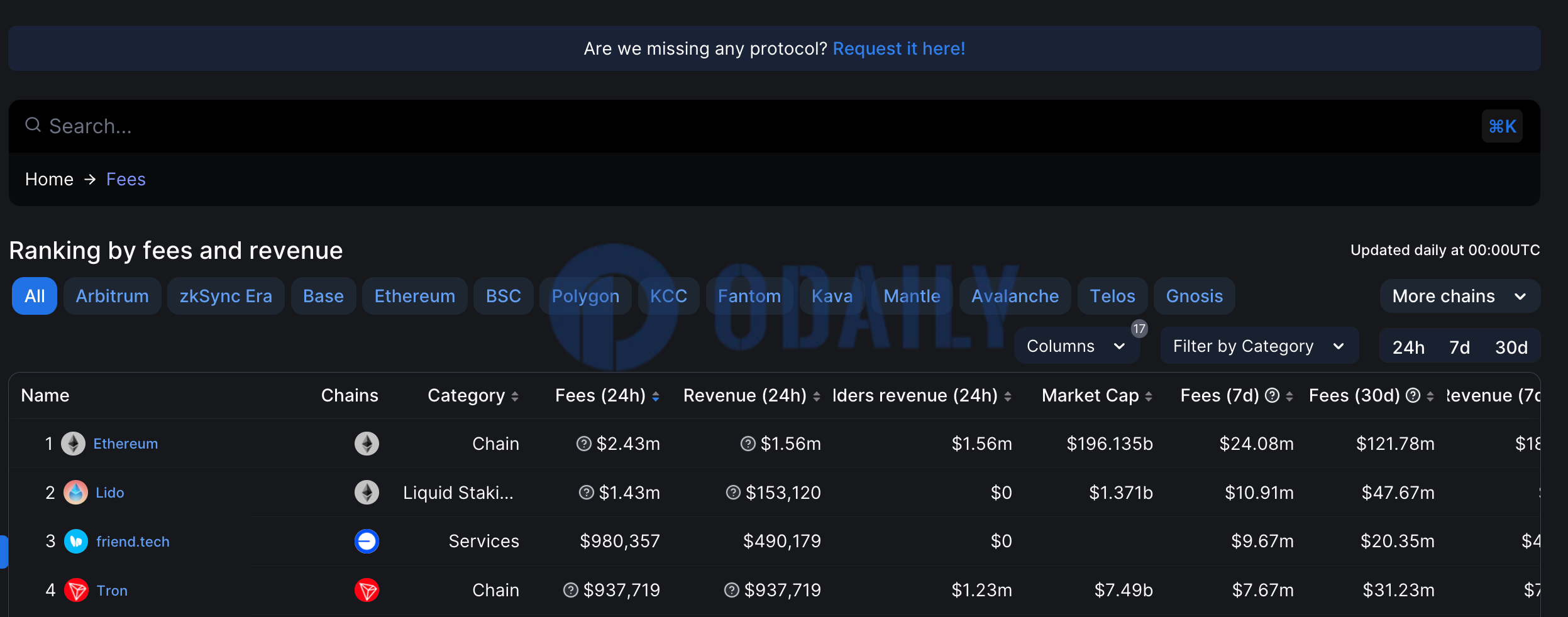Sort by Fees (30d) column arrows

pyautogui.click(x=1430, y=396)
